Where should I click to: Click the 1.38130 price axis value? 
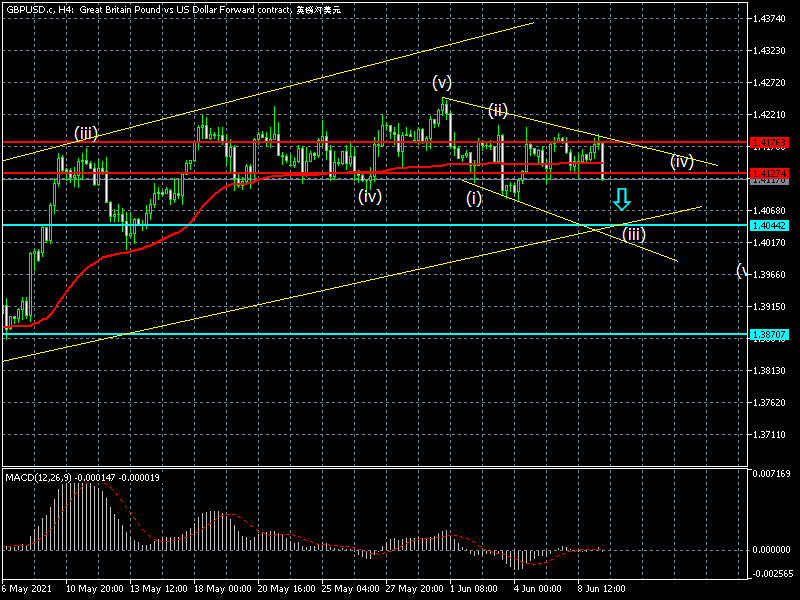[x=769, y=371]
